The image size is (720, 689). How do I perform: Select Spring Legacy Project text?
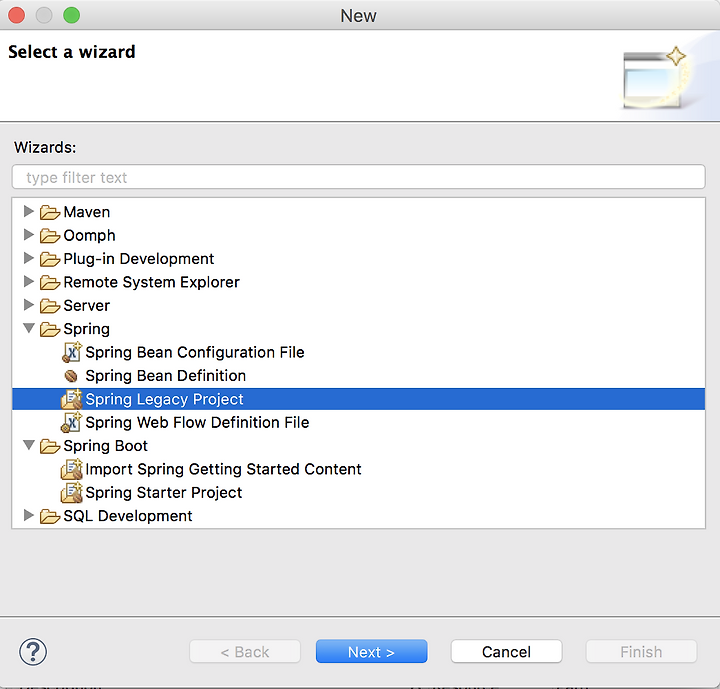click(164, 400)
